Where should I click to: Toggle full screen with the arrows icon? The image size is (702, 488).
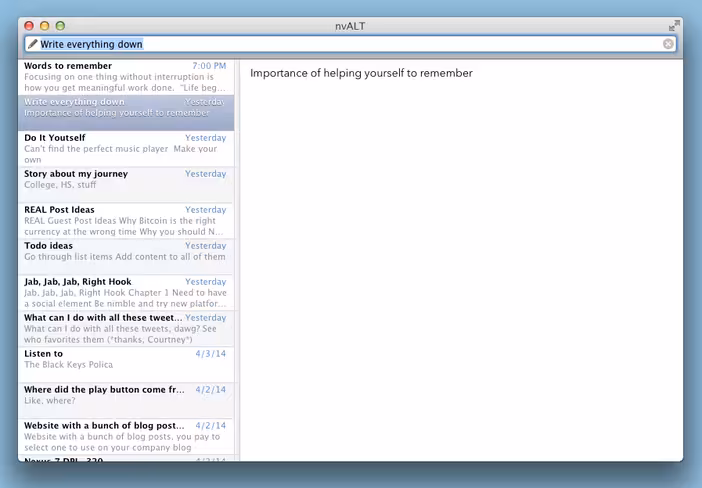(x=674, y=26)
